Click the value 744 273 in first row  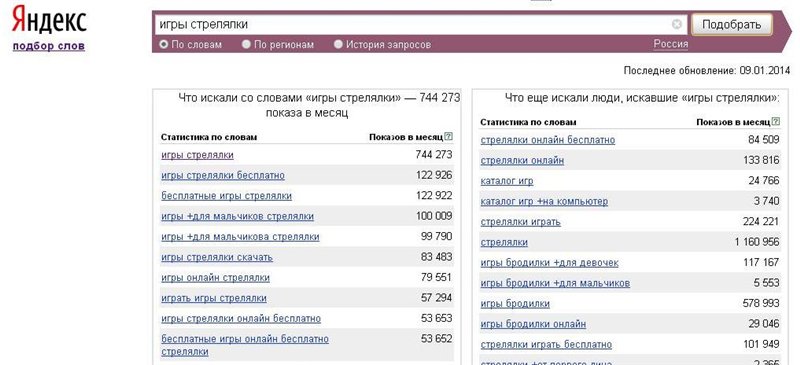(x=434, y=154)
